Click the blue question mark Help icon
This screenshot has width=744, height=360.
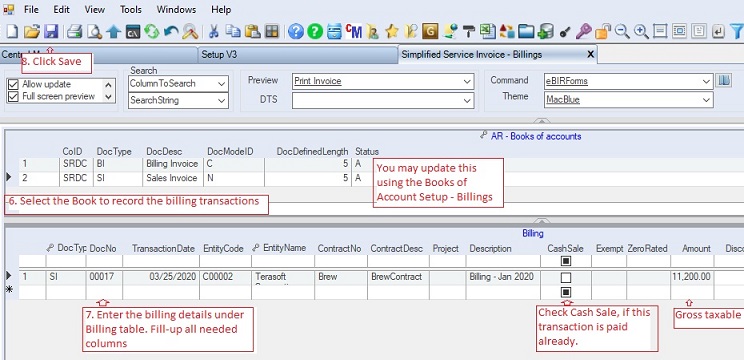296,32
